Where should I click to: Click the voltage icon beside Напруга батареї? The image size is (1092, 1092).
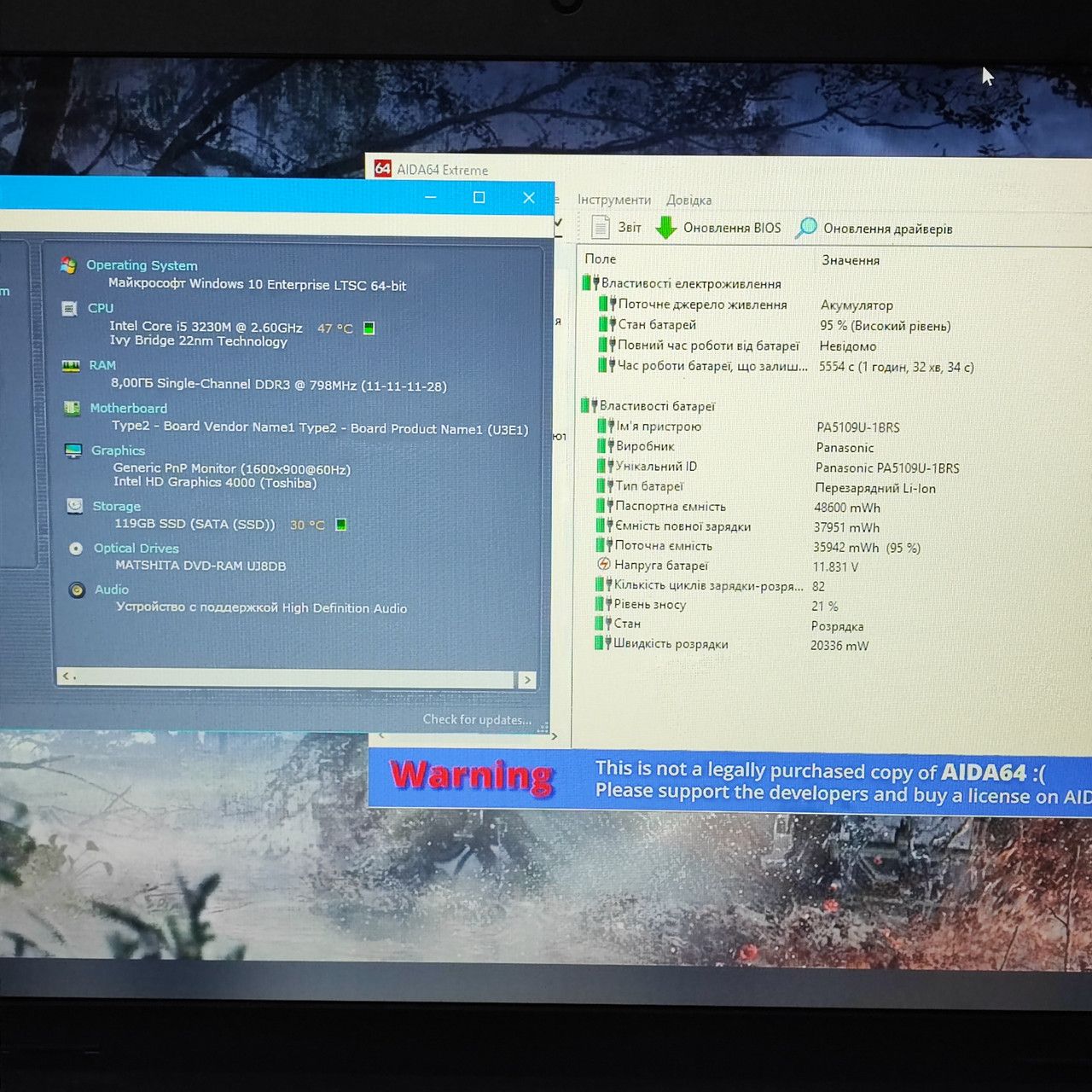point(604,565)
